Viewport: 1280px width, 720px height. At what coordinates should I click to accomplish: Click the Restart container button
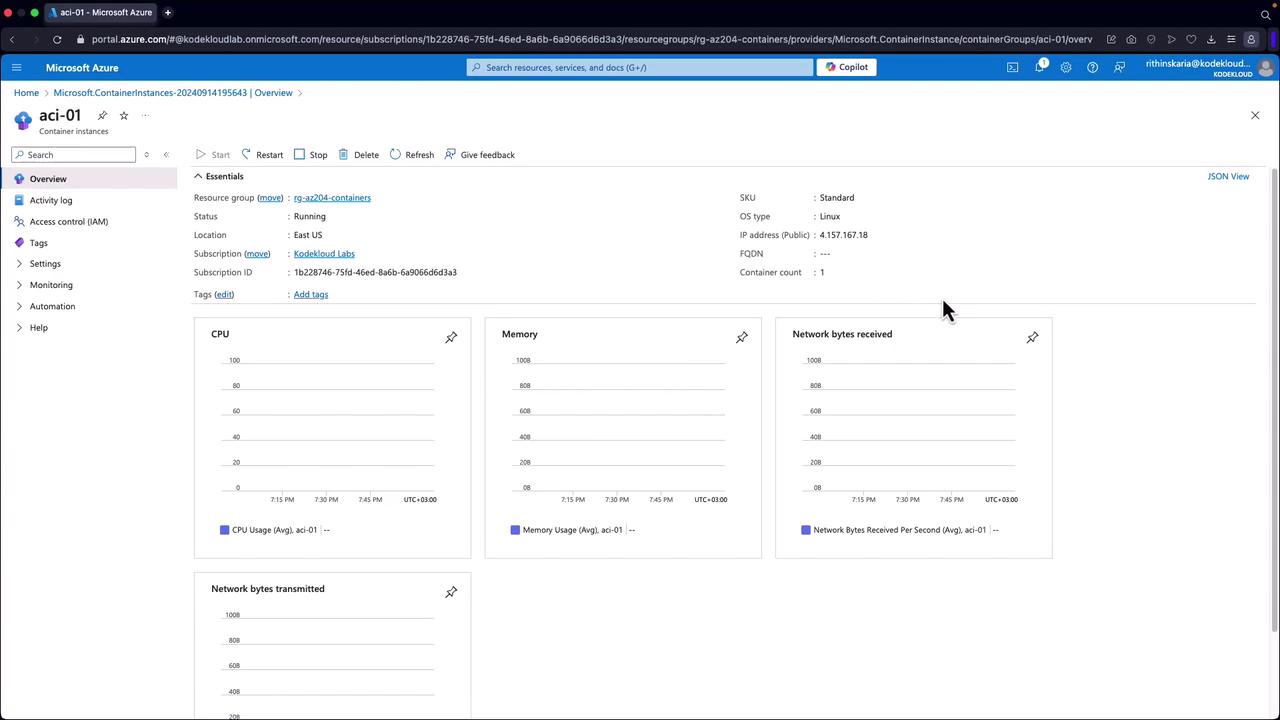click(262, 155)
